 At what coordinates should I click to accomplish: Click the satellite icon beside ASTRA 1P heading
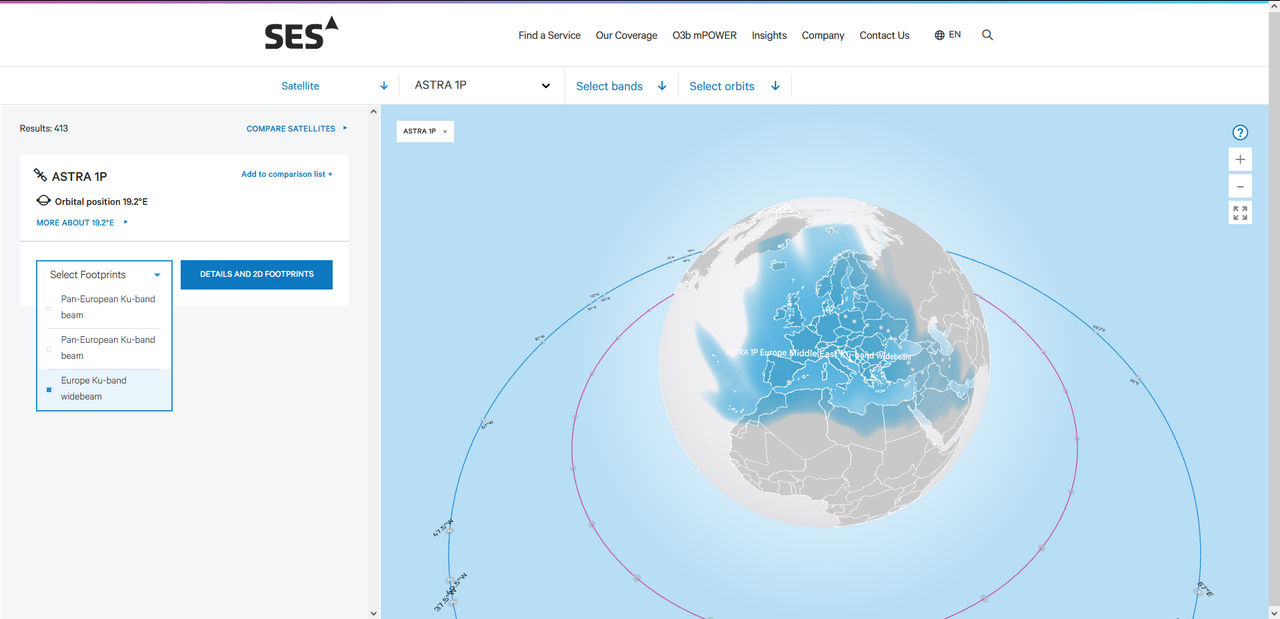pyautogui.click(x=41, y=176)
